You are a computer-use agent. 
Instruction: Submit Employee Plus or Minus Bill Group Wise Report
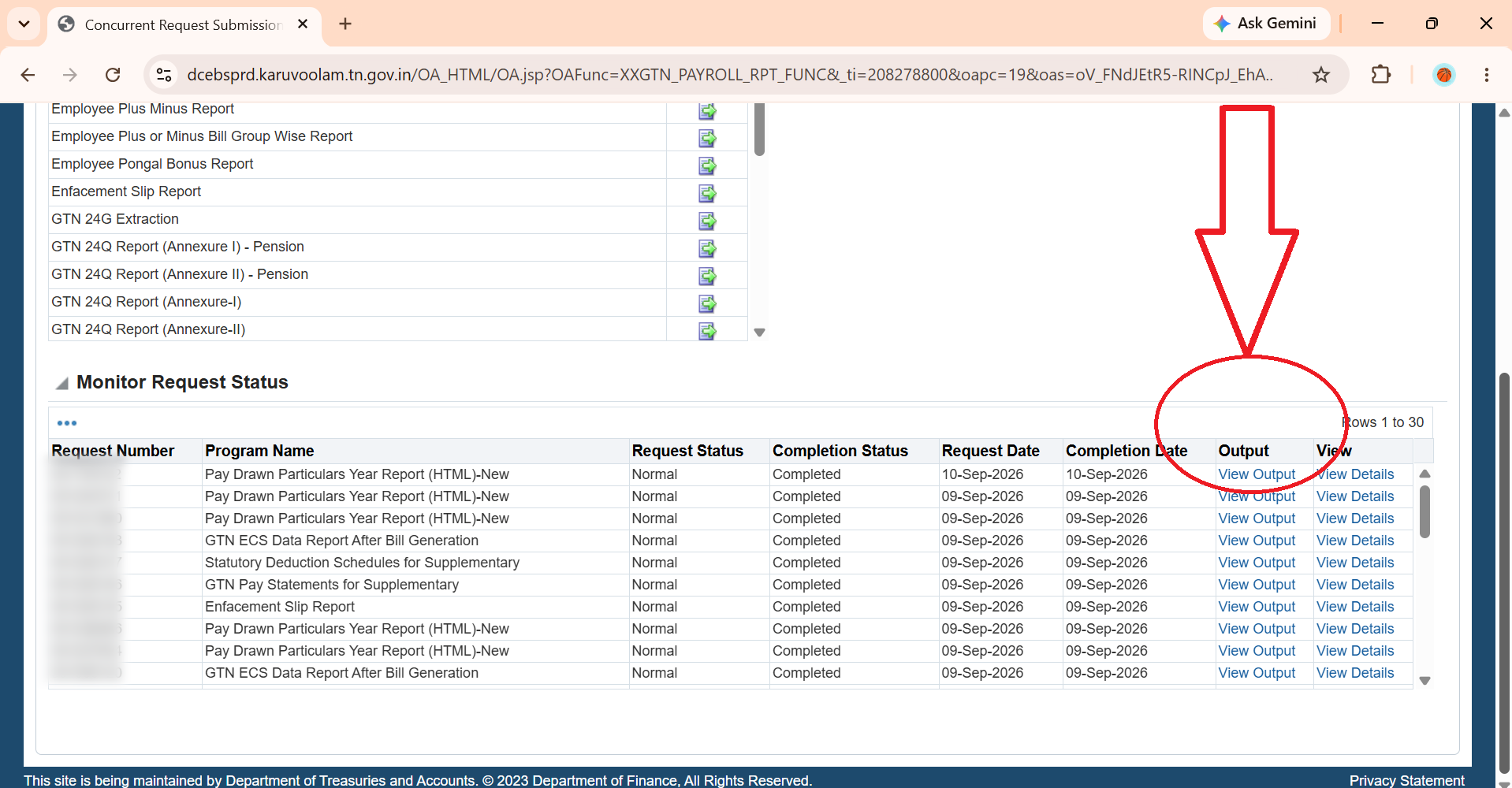pos(707,138)
